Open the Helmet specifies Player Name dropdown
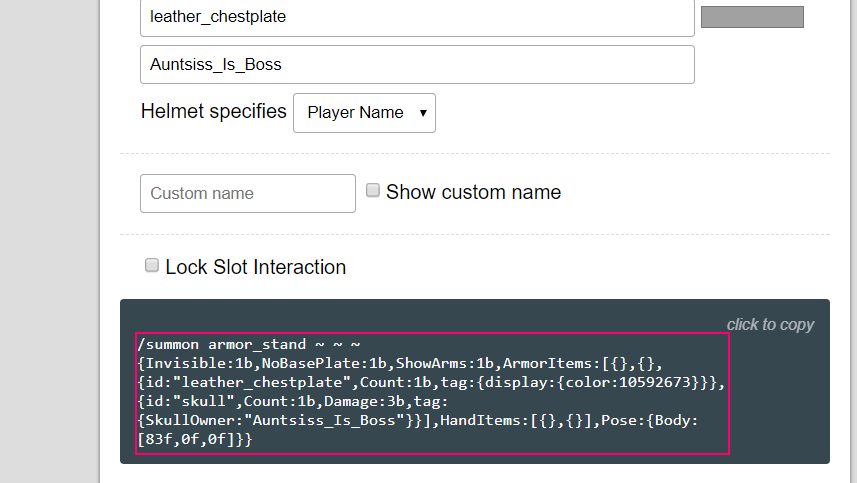This screenshot has height=483, width=857. pos(365,113)
